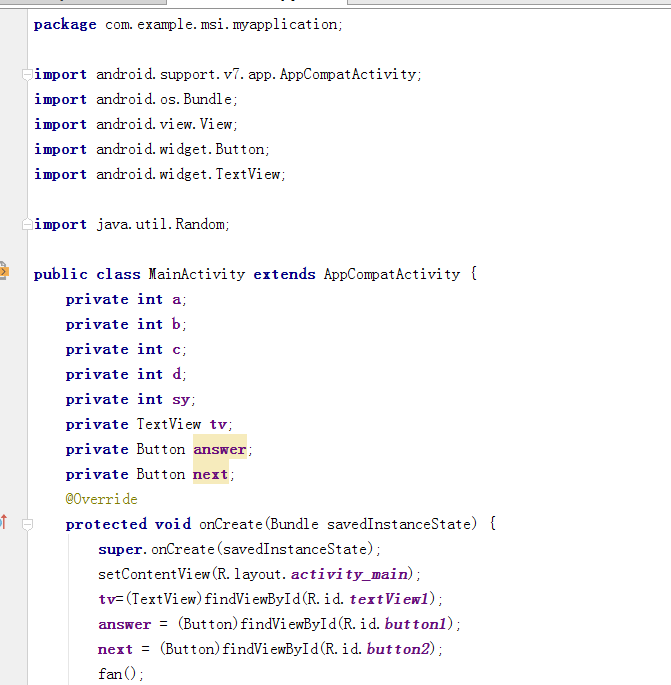Click highlighted 'answer' in Button field declaration

tap(220, 450)
